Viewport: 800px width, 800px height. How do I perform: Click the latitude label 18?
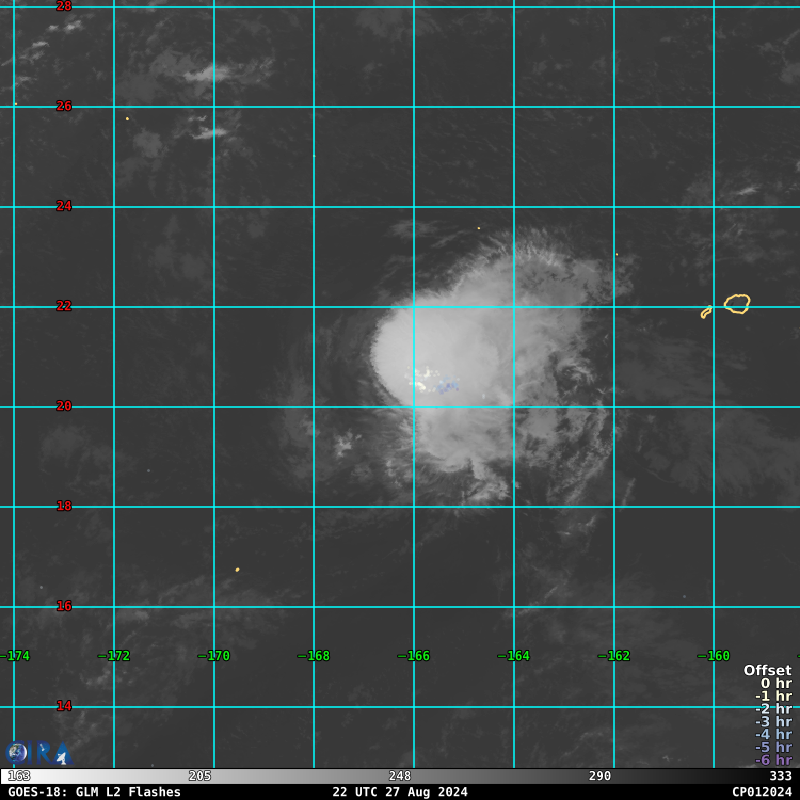(x=64, y=506)
